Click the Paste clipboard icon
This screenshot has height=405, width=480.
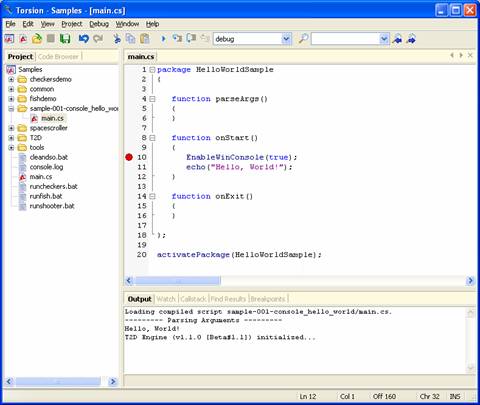[x=145, y=39]
